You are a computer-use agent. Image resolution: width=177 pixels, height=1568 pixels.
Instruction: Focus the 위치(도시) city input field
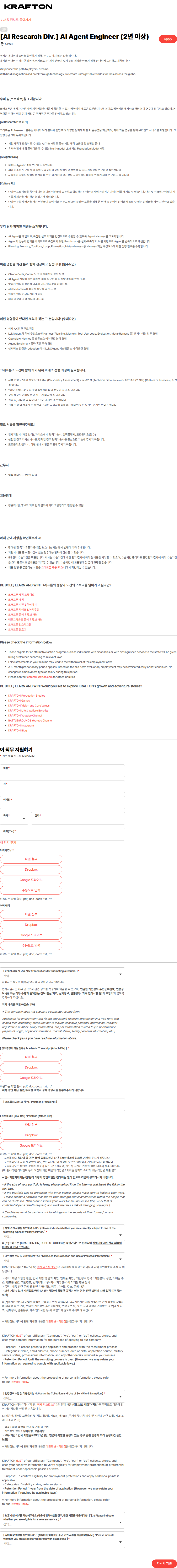tap(62, 834)
